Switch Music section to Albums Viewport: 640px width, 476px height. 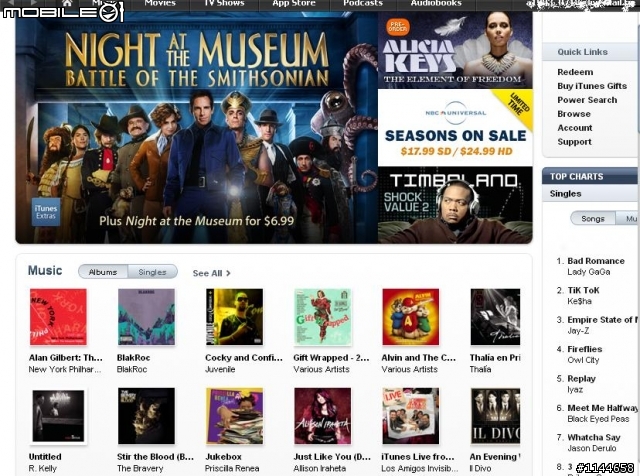[x=103, y=272]
